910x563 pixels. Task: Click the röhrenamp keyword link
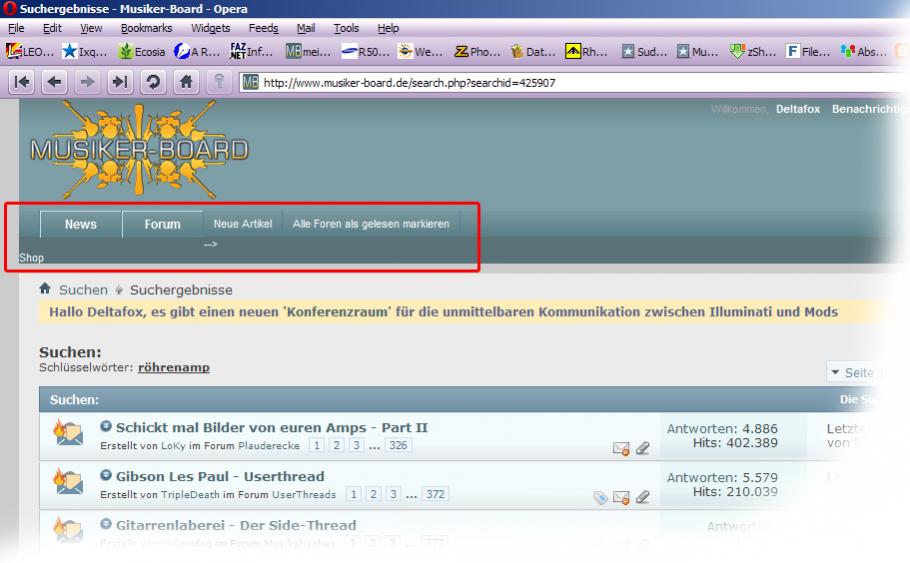click(x=174, y=367)
